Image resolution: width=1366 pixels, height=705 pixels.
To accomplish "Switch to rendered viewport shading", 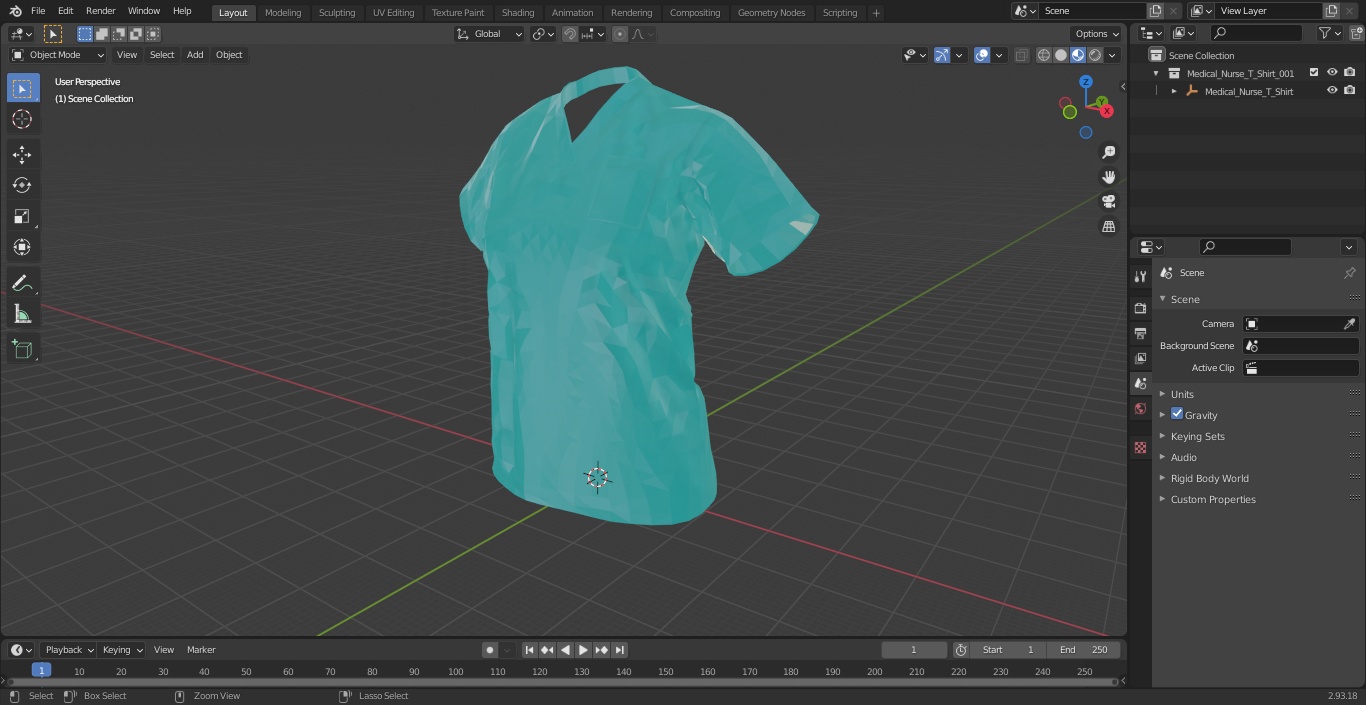I will coord(1095,55).
